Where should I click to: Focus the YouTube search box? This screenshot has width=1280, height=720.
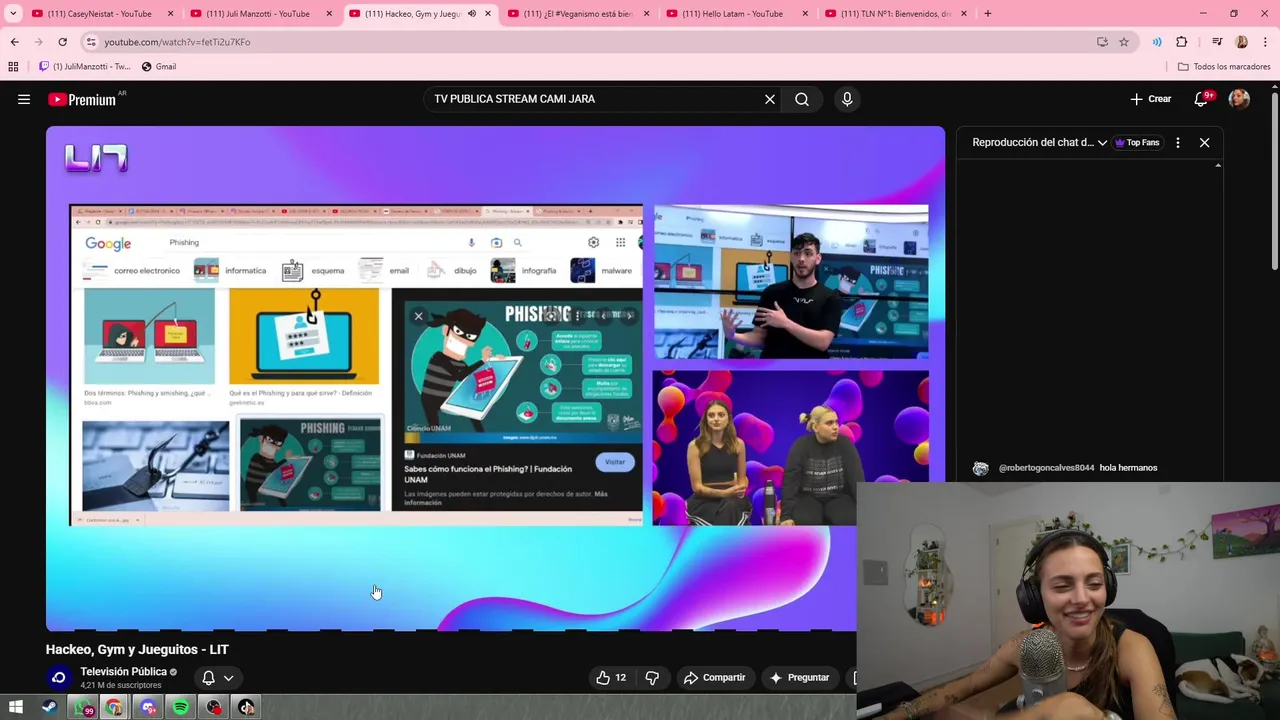point(595,99)
